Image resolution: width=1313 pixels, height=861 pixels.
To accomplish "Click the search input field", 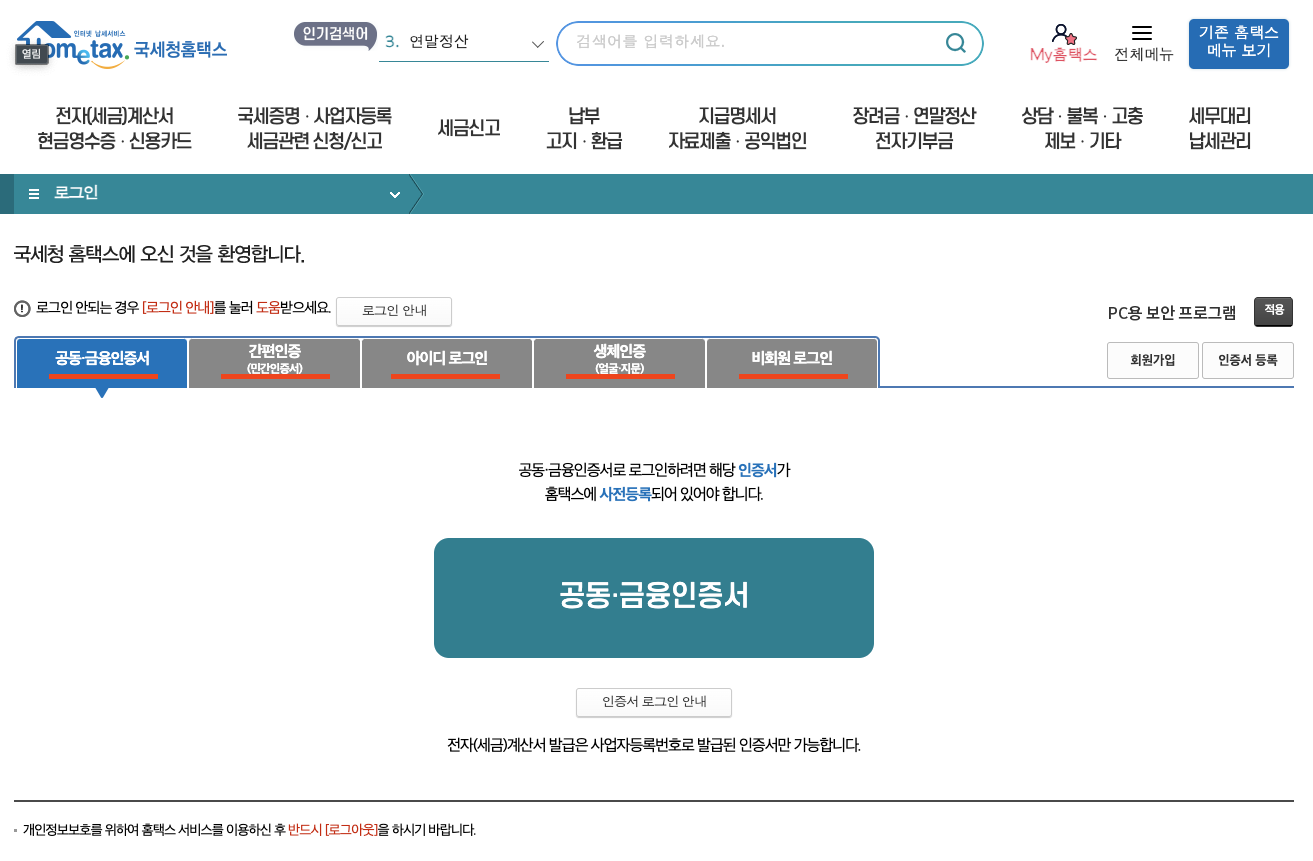I will pos(750,43).
